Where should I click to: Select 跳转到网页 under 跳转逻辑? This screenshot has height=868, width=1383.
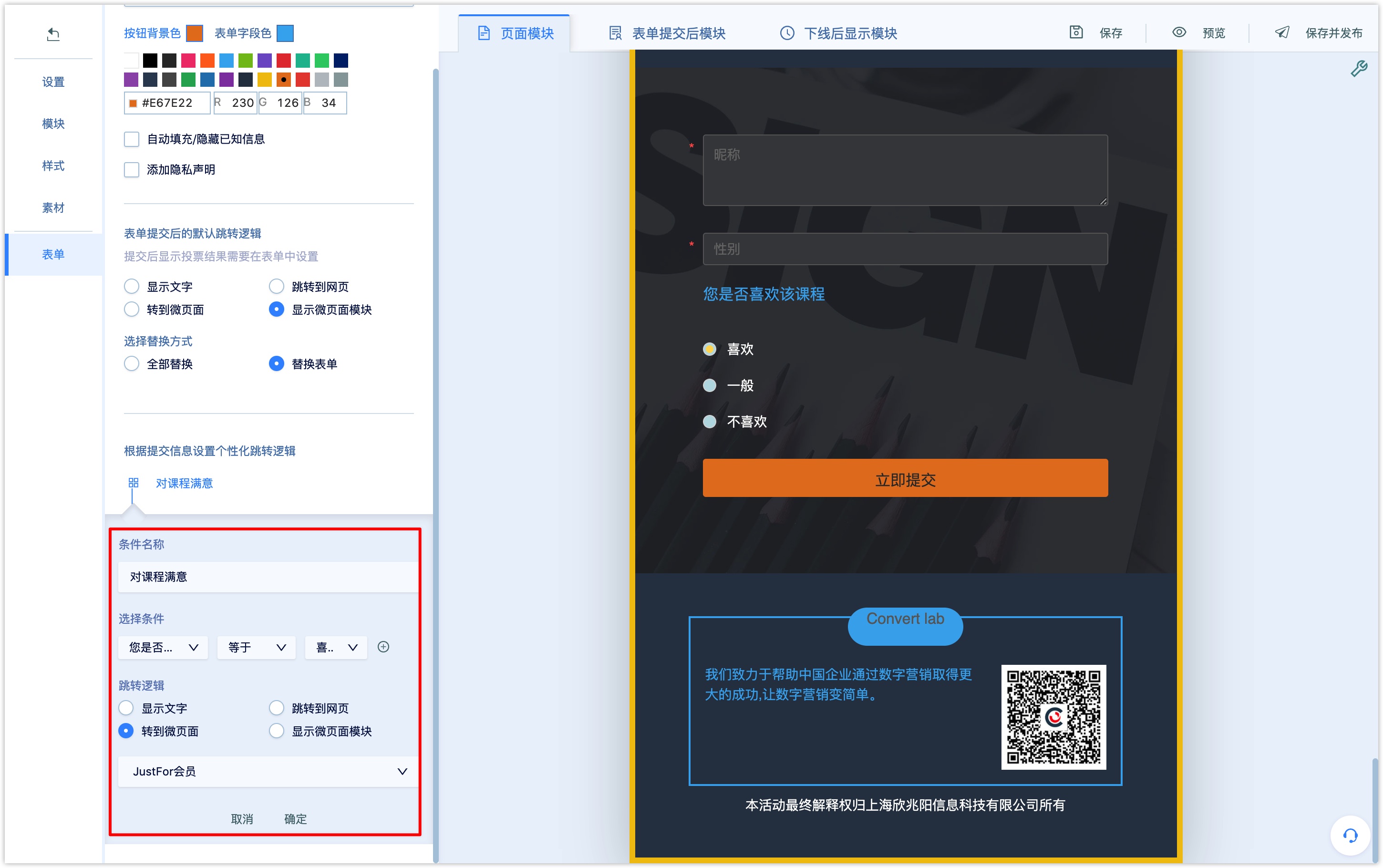coord(276,708)
